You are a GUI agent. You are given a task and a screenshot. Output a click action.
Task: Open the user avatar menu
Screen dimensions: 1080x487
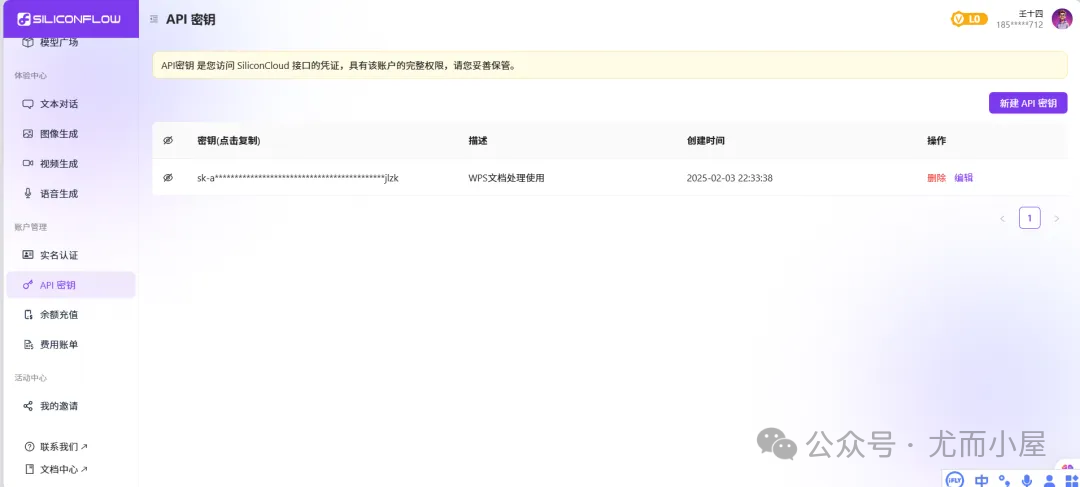tap(1061, 19)
